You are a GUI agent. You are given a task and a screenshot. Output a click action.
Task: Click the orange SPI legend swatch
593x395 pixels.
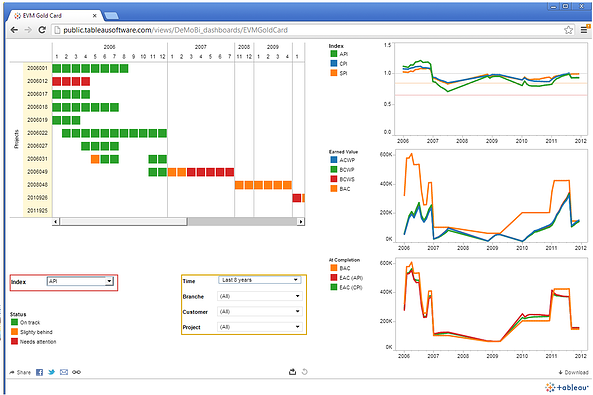[334, 73]
